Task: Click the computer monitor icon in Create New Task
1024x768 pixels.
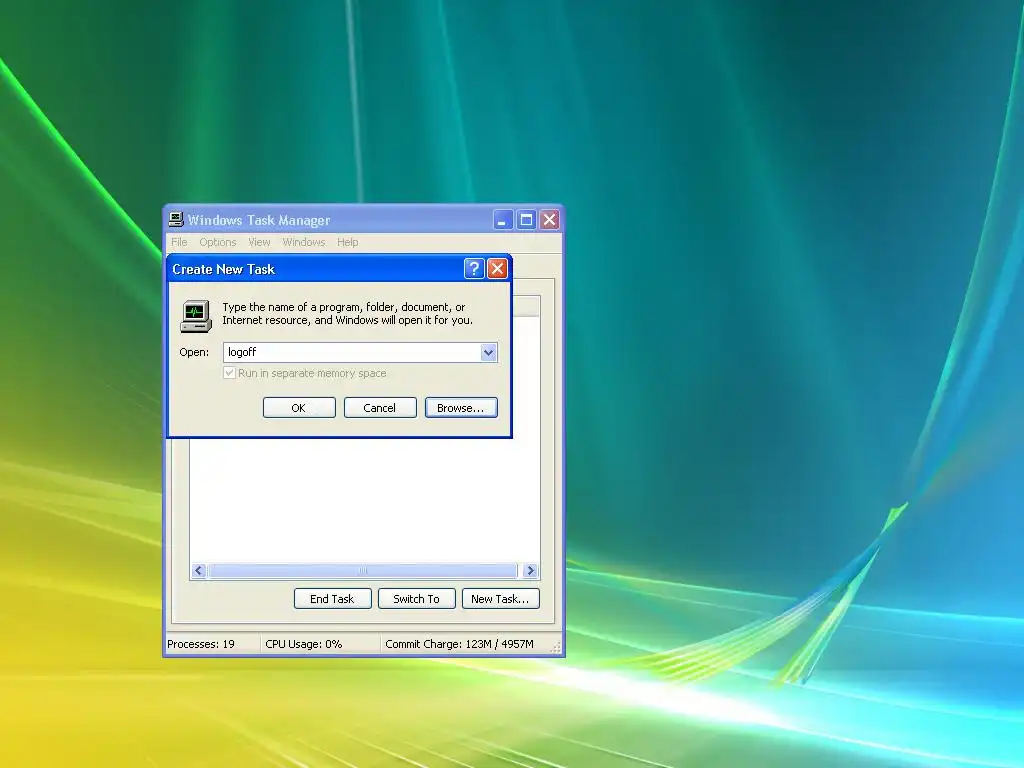Action: (196, 316)
